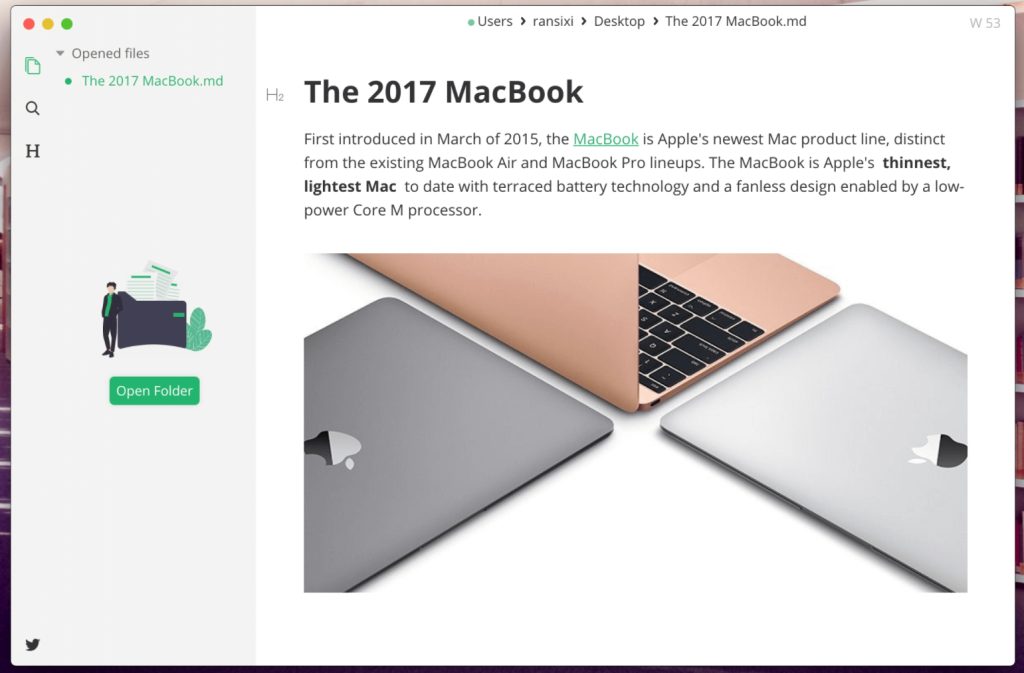Click the H2 heading marker icon

pos(275,95)
